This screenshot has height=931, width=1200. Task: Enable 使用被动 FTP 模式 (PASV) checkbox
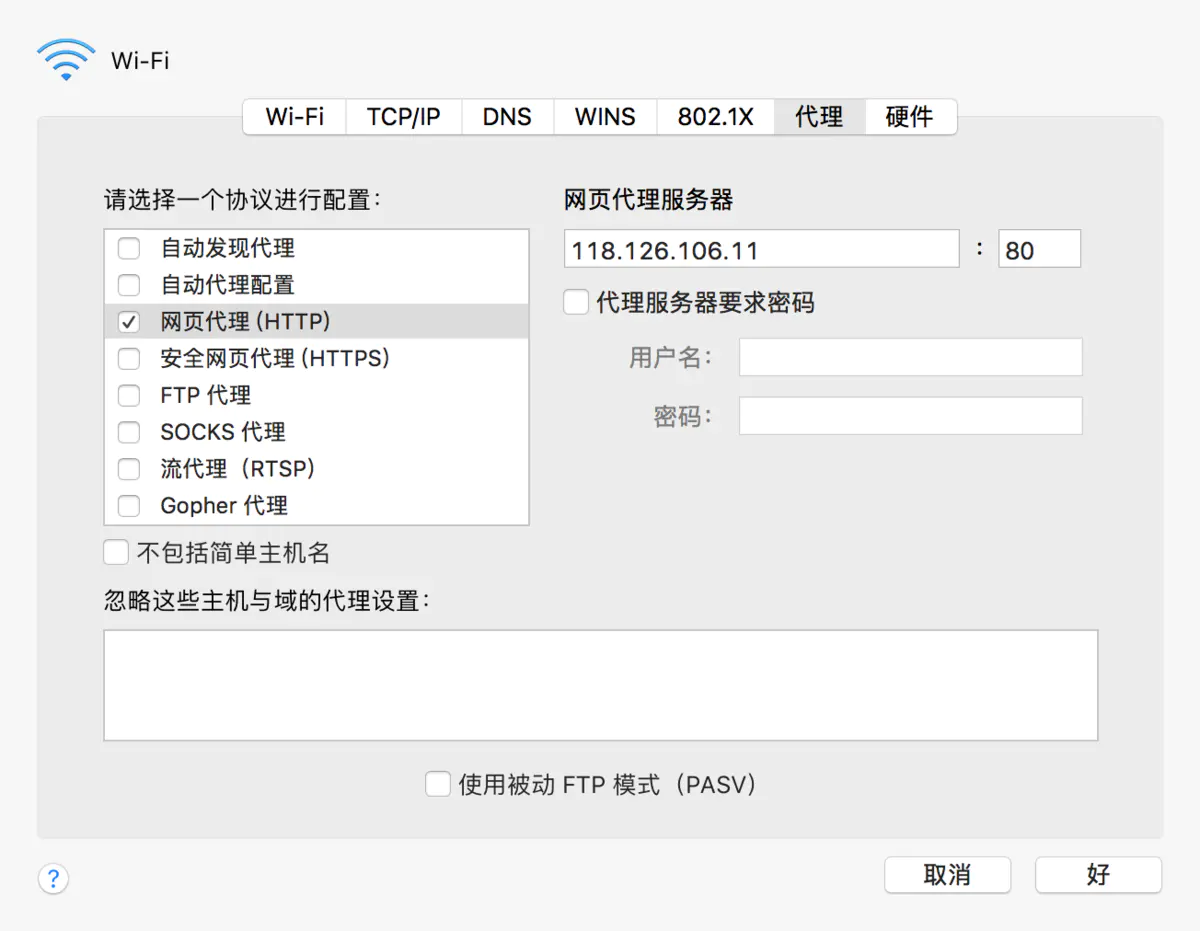point(438,784)
